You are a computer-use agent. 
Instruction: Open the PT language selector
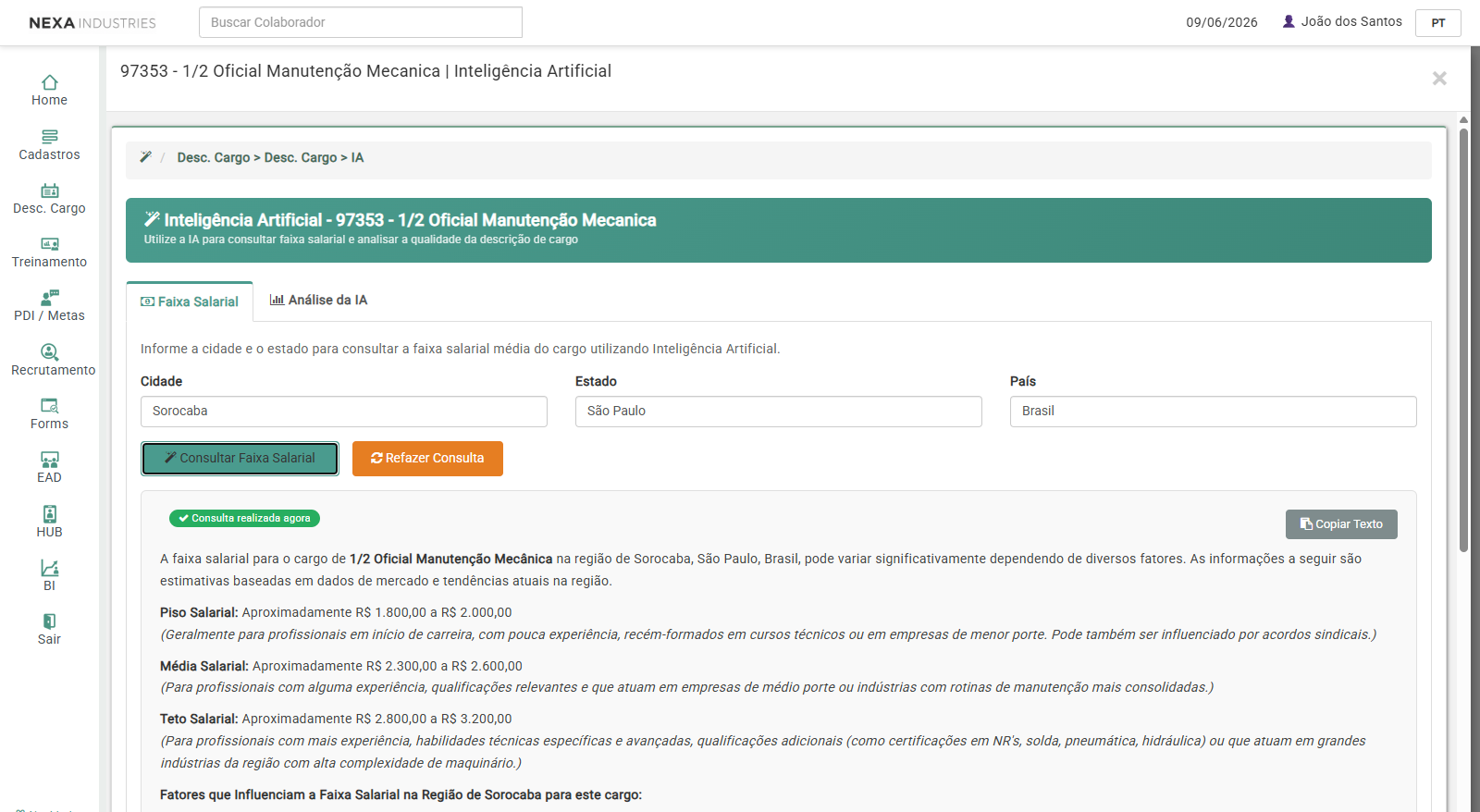tap(1438, 23)
